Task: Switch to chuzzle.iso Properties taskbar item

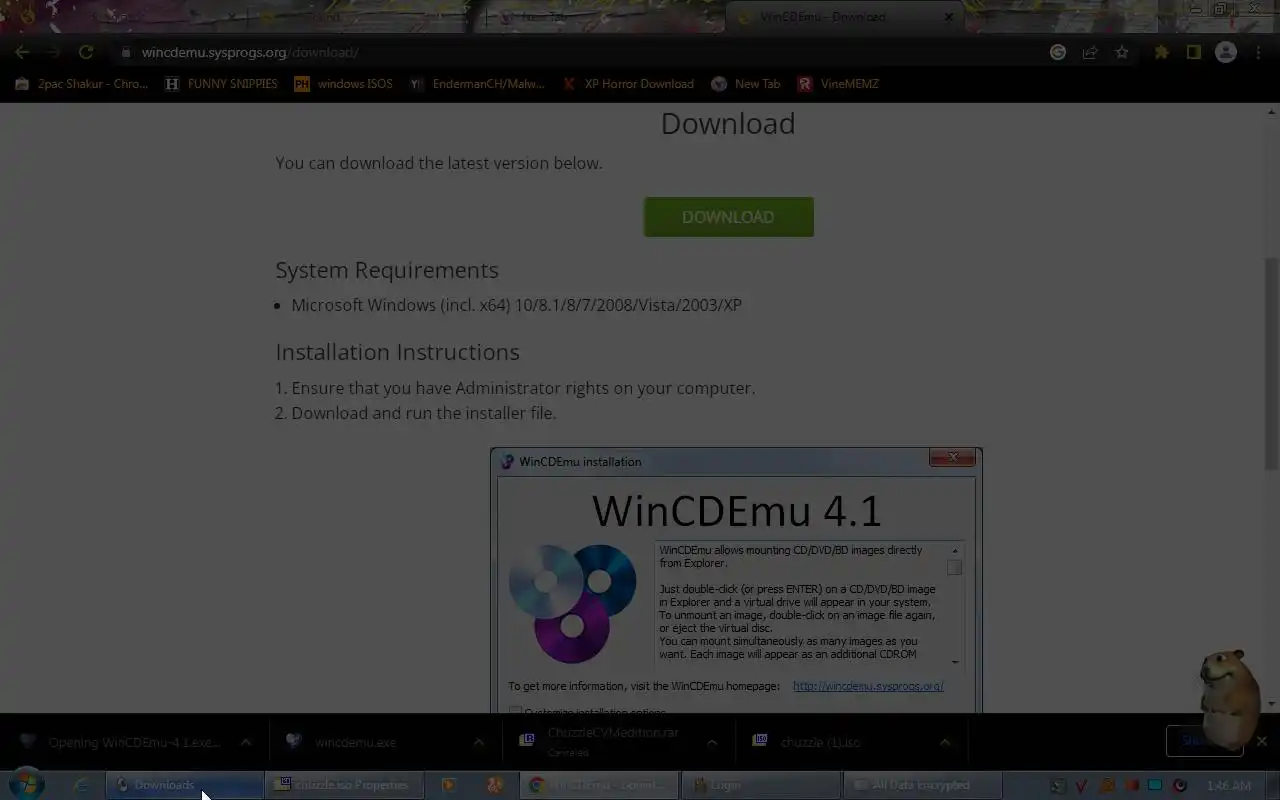Action: [x=343, y=785]
